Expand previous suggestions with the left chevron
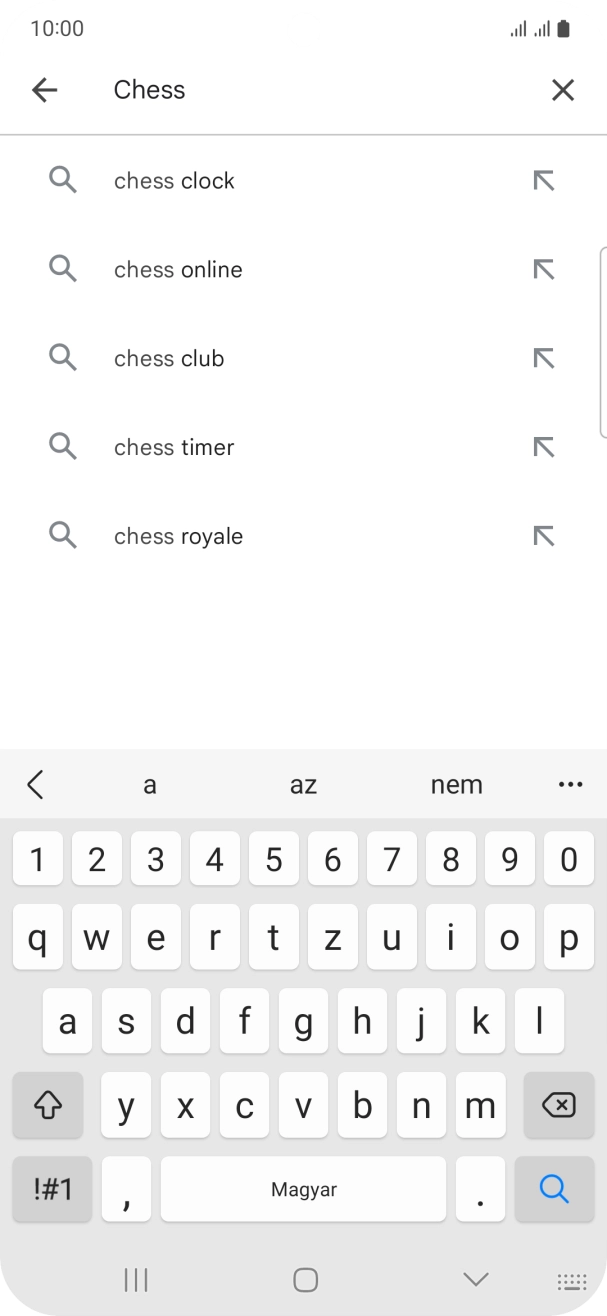607x1316 pixels. pyautogui.click(x=36, y=784)
